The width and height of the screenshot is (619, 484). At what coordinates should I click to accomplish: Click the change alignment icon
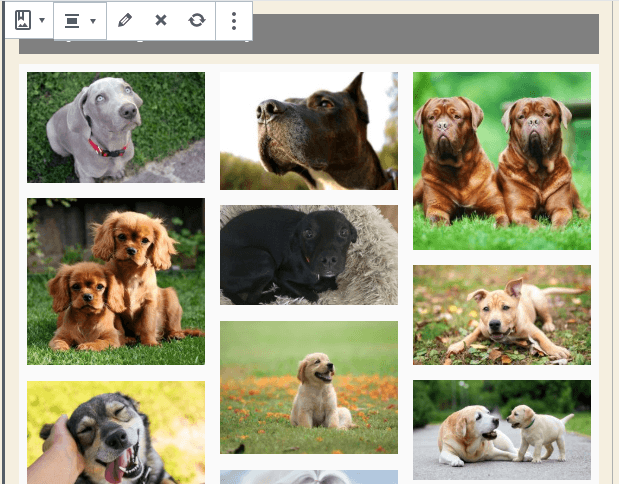point(72,21)
